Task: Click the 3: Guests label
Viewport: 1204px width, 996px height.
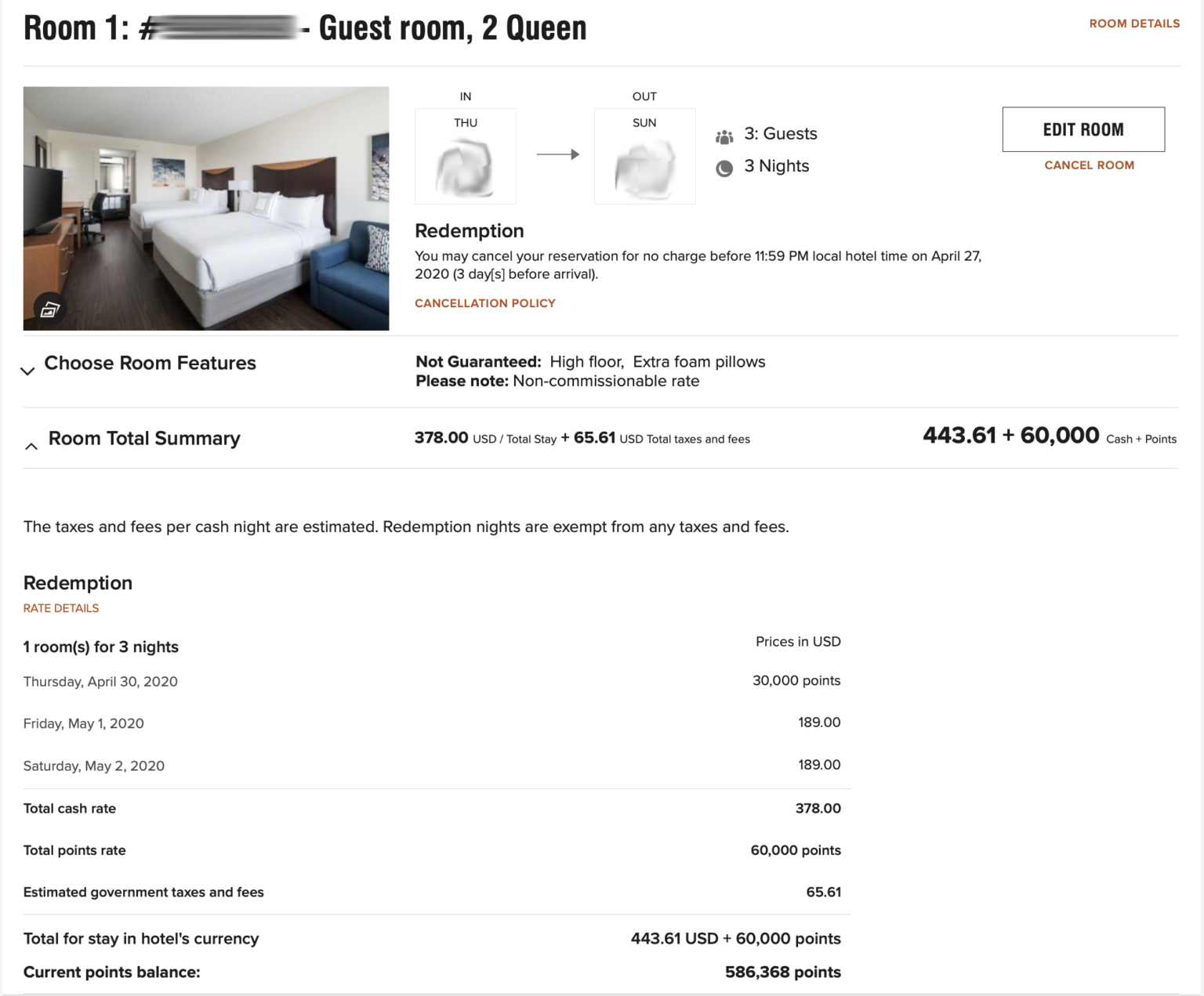Action: (x=781, y=134)
